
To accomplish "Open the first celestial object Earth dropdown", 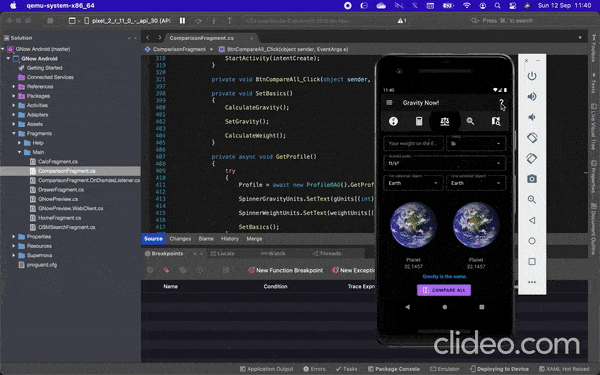I will coord(413,183).
